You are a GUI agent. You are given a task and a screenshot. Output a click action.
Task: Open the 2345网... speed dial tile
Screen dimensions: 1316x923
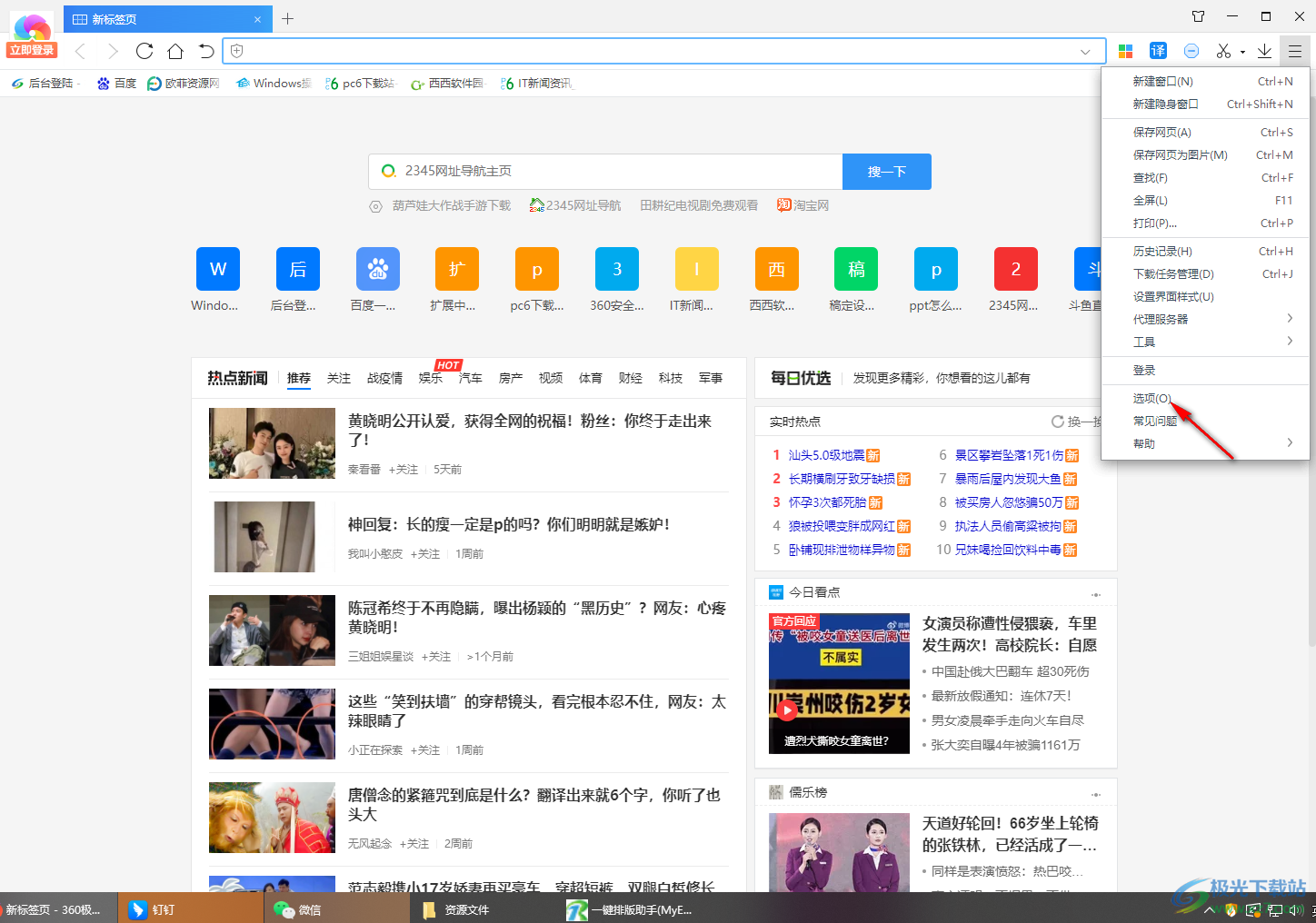pyautogui.click(x=1016, y=269)
